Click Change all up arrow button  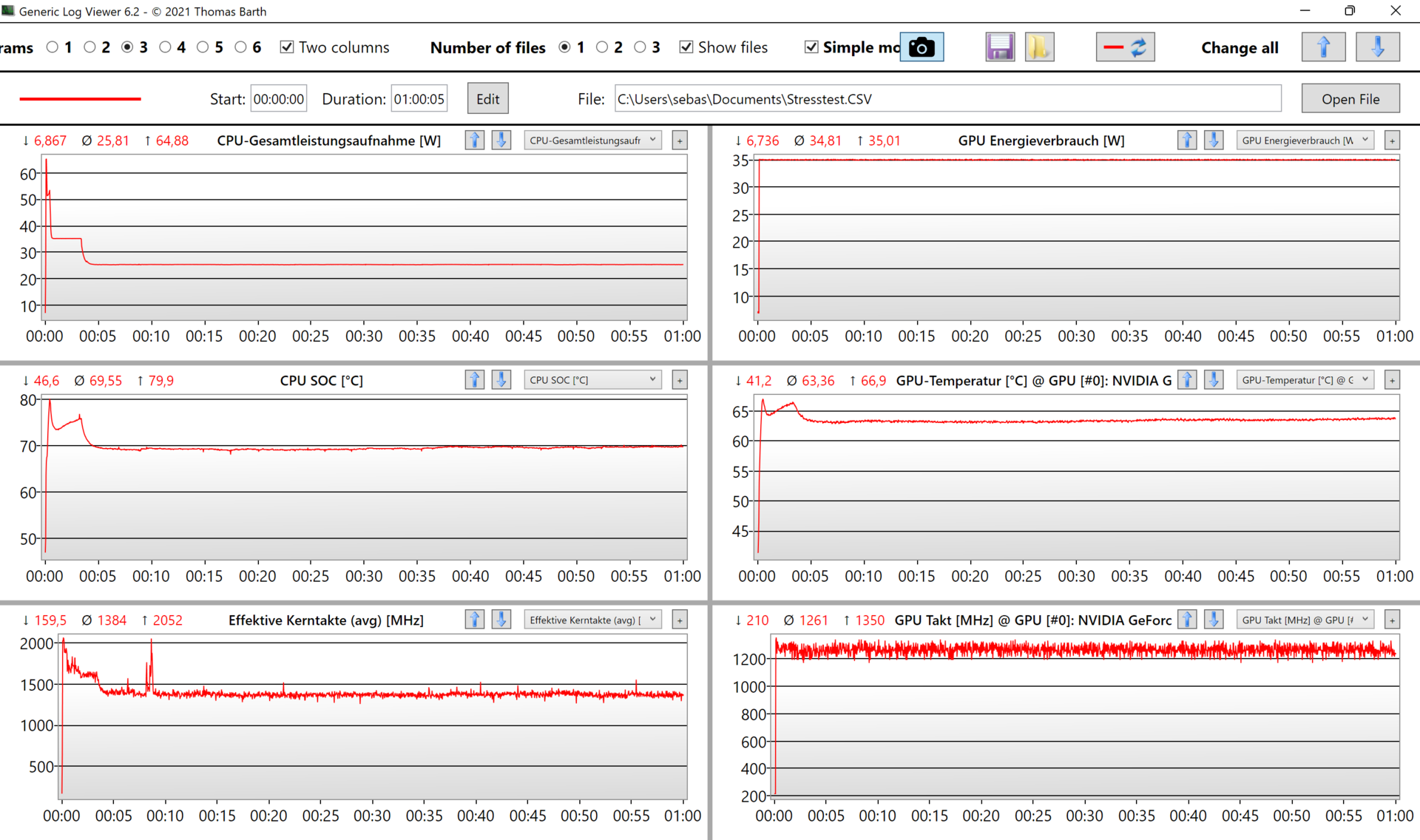click(x=1323, y=47)
